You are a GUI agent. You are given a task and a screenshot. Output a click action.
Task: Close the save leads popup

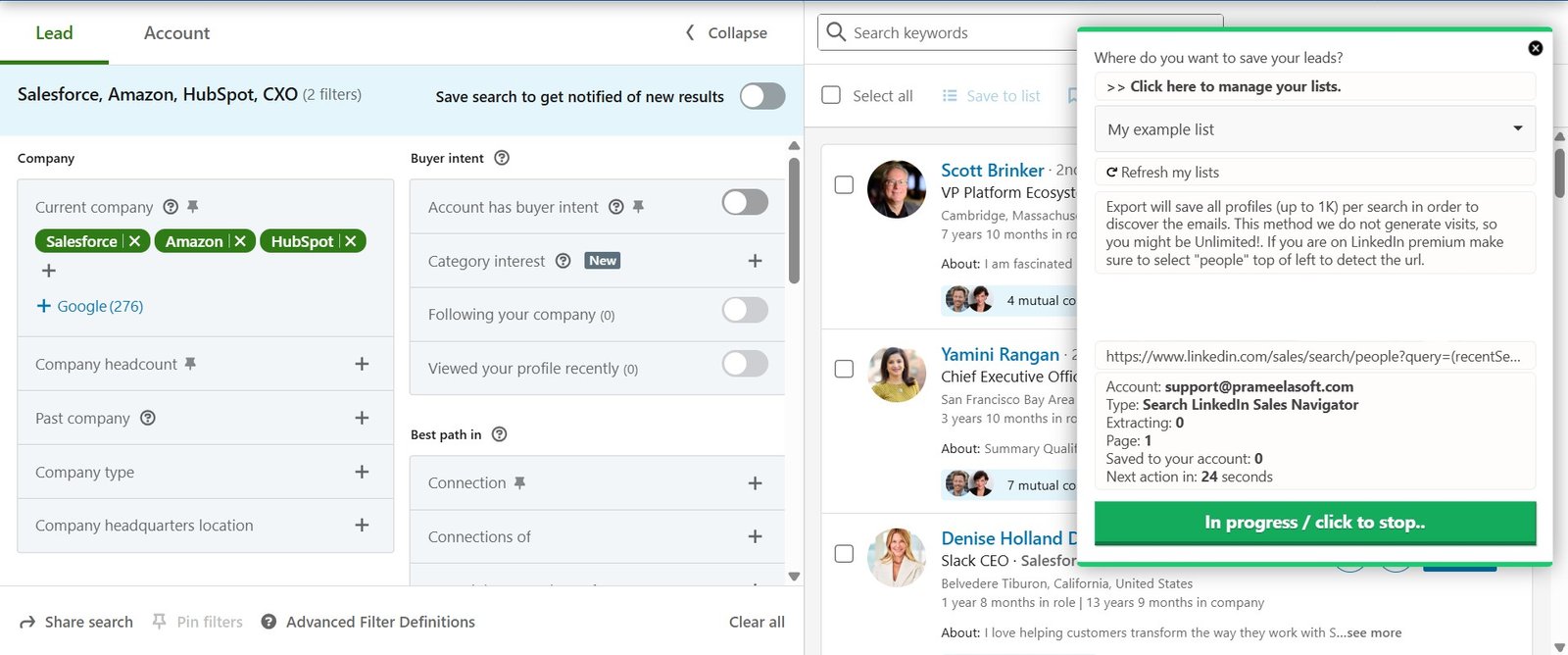[1536, 48]
